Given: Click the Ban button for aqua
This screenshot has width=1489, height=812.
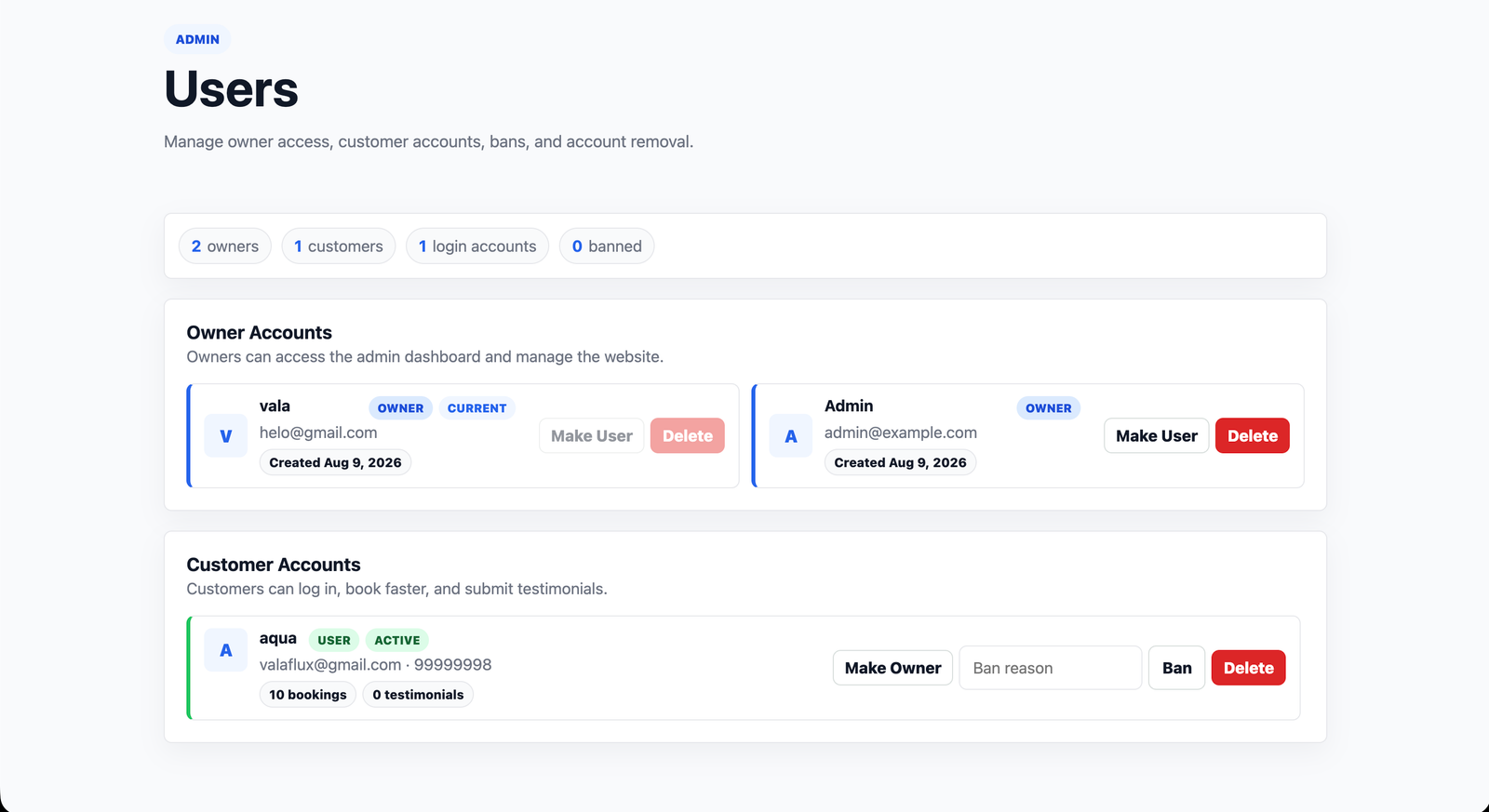Looking at the screenshot, I should coord(1177,668).
